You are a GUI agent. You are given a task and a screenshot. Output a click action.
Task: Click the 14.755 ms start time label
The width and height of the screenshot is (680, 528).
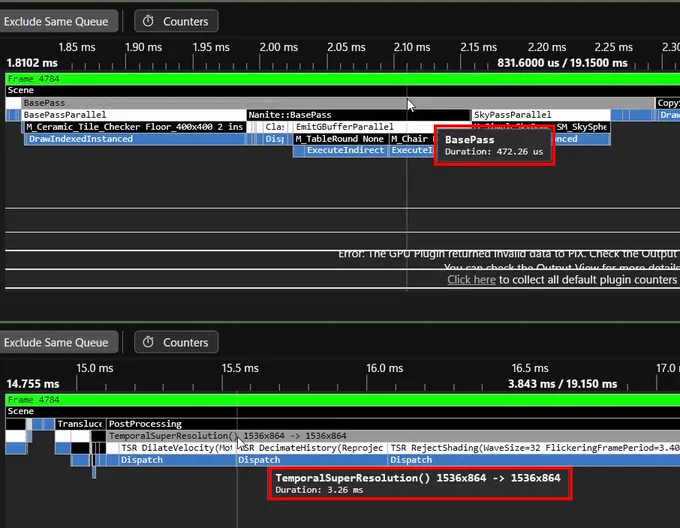(33, 384)
